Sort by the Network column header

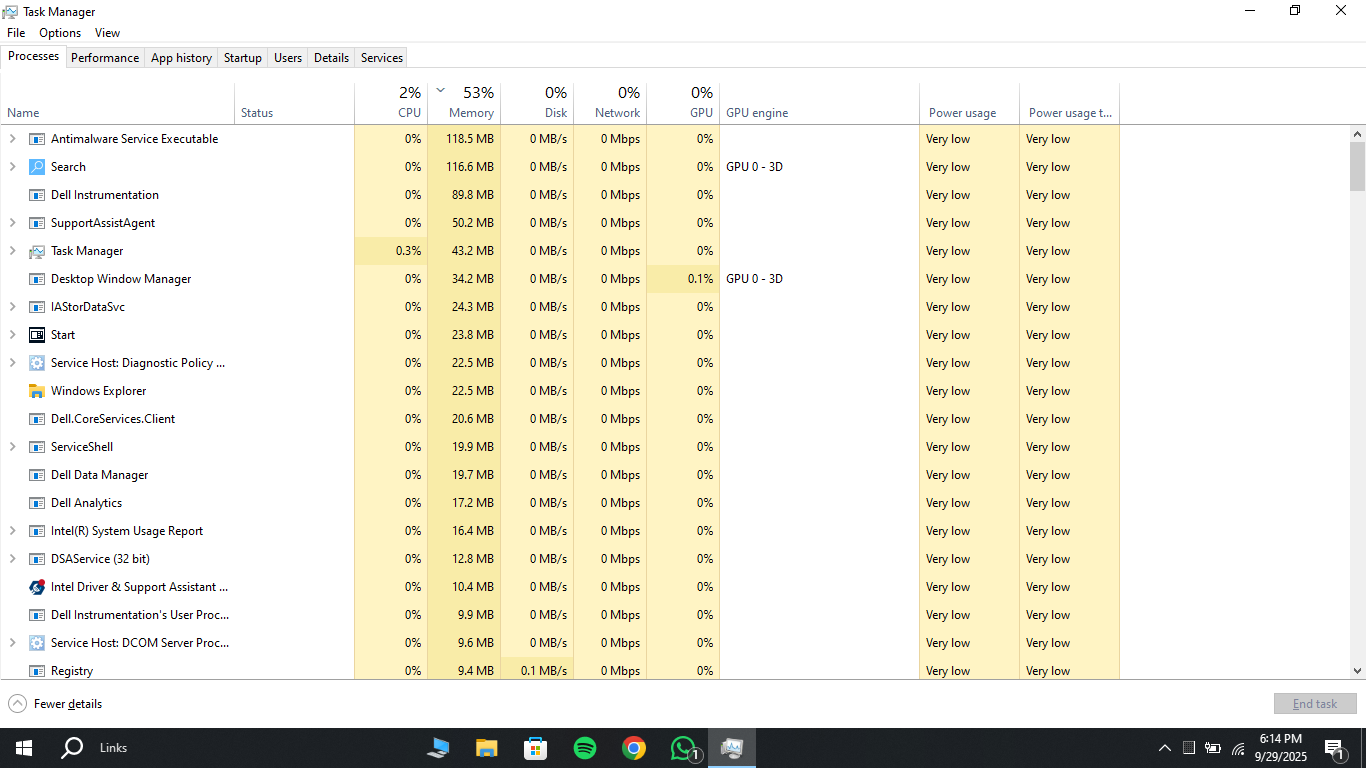(610, 103)
